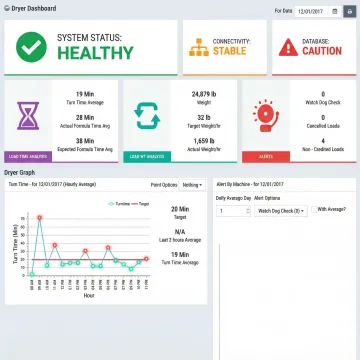Click the 24,879 lb Weight value
The width and height of the screenshot is (360, 360).
[x=204, y=94]
